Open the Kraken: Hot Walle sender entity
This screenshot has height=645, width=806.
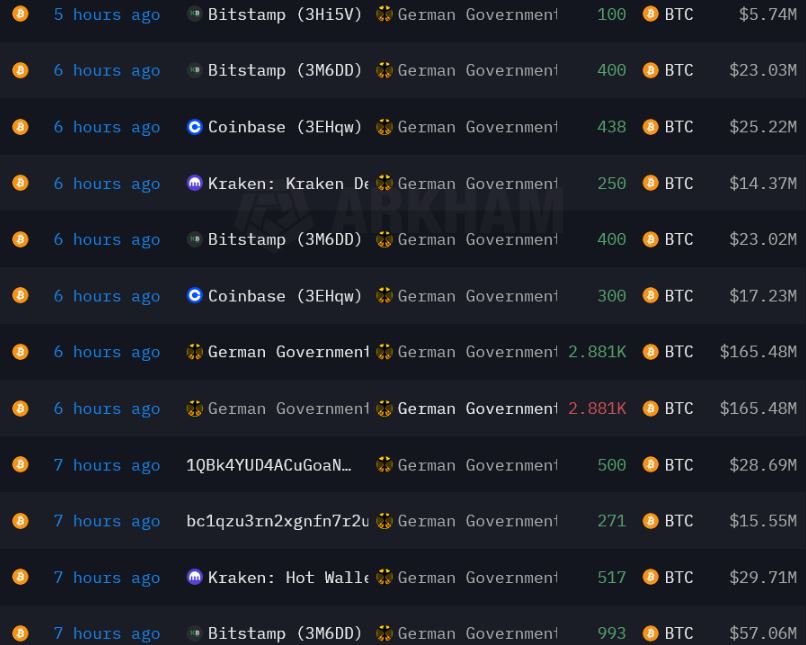(288, 578)
